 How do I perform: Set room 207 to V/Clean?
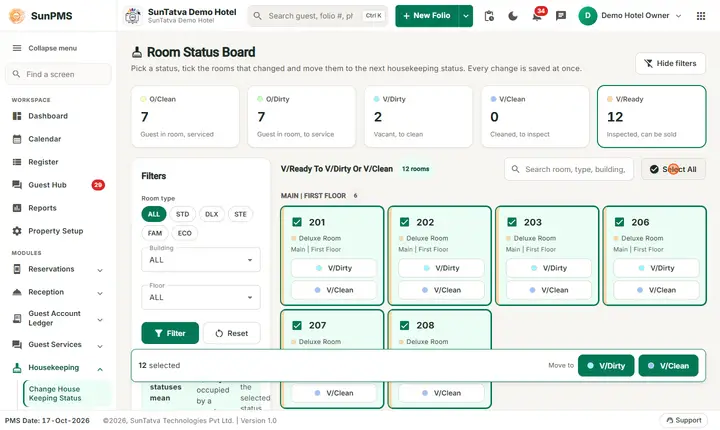click(334, 393)
